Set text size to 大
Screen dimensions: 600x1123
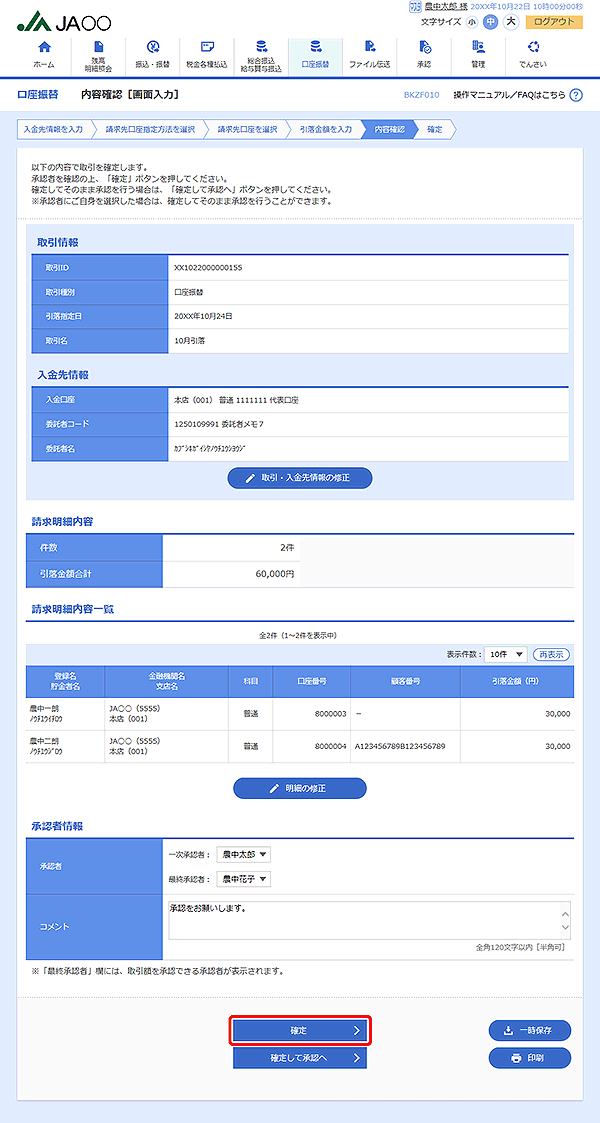(510, 22)
